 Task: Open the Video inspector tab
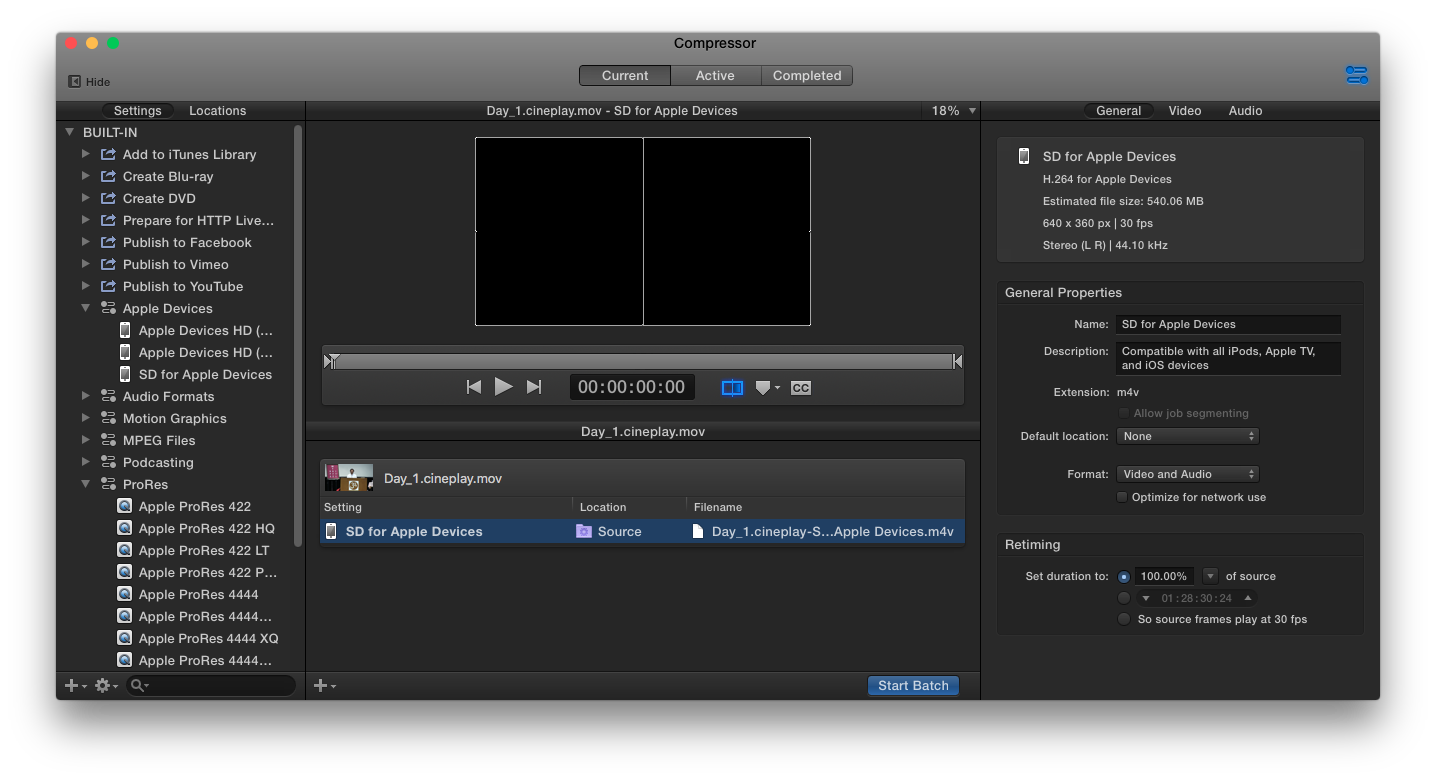point(1184,111)
